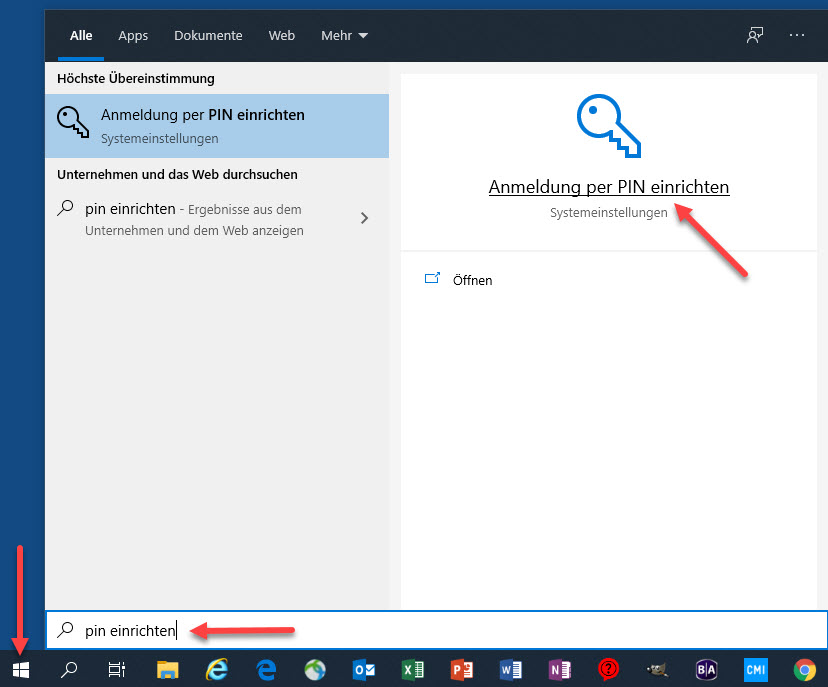This screenshot has width=828, height=687.
Task: Switch to the Web tab
Action: click(x=281, y=35)
